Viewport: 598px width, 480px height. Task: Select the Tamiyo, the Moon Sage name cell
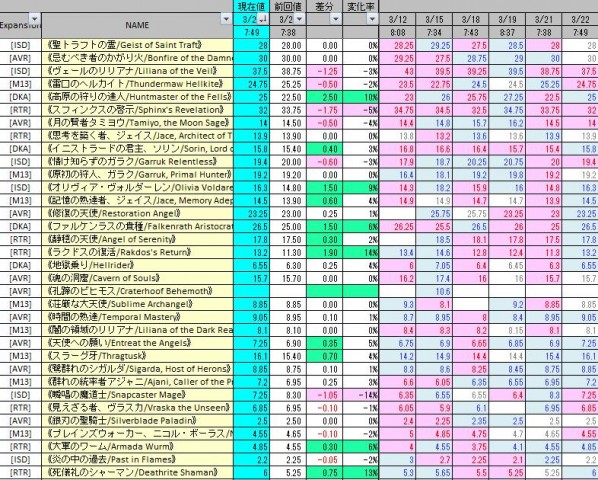[137, 123]
